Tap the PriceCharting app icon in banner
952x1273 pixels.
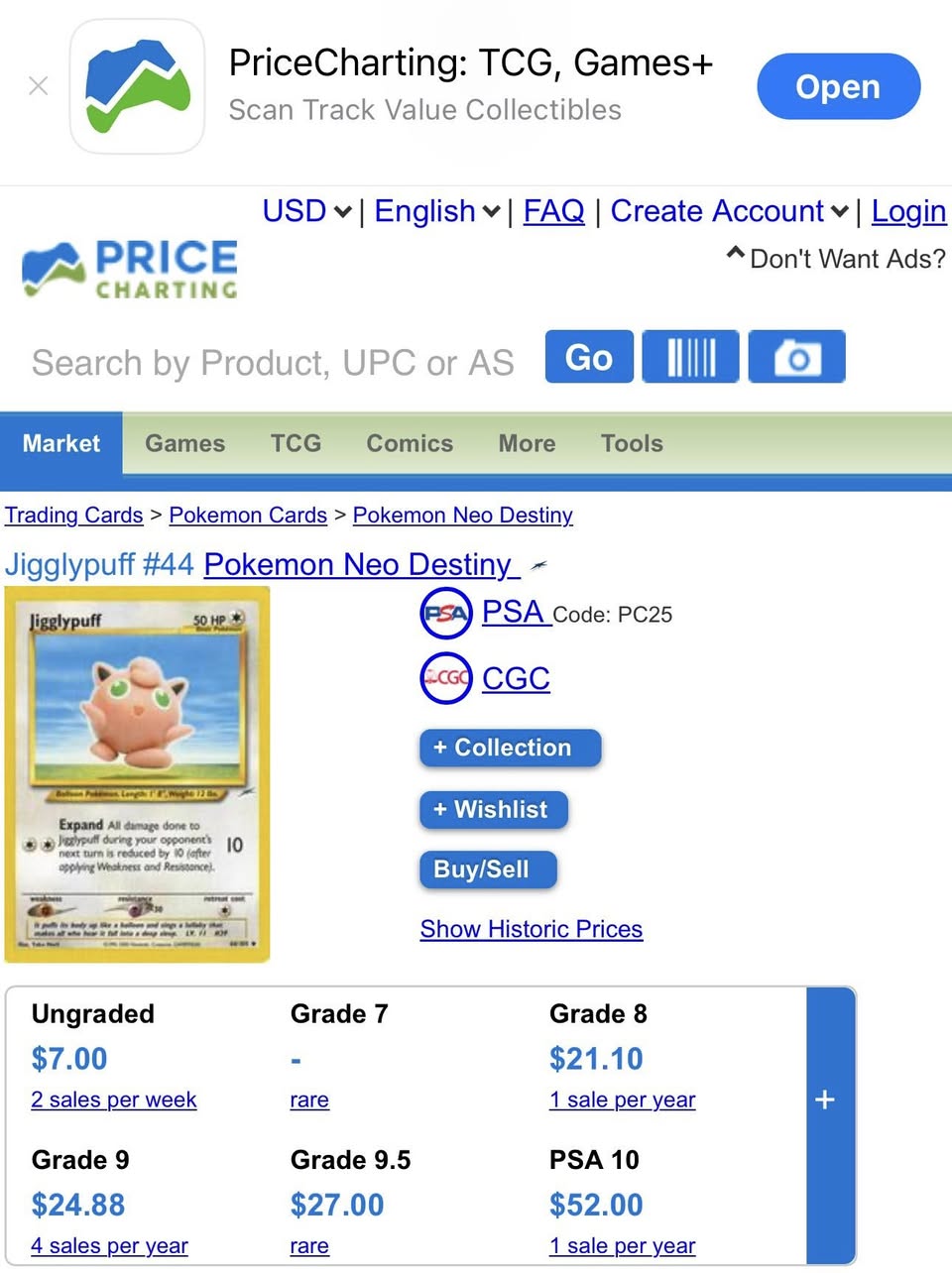[x=137, y=86]
